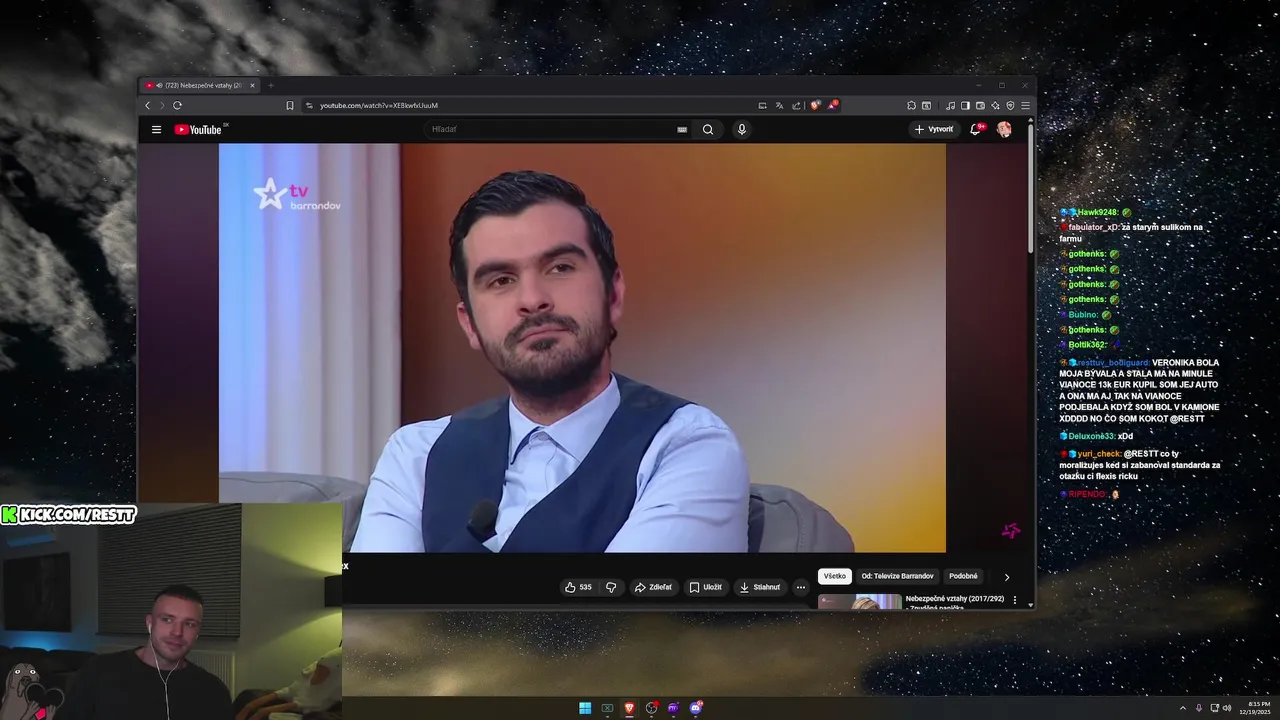Close the Nebezpečné vzťahy browser tab
The image size is (1280, 720).
[252, 85]
